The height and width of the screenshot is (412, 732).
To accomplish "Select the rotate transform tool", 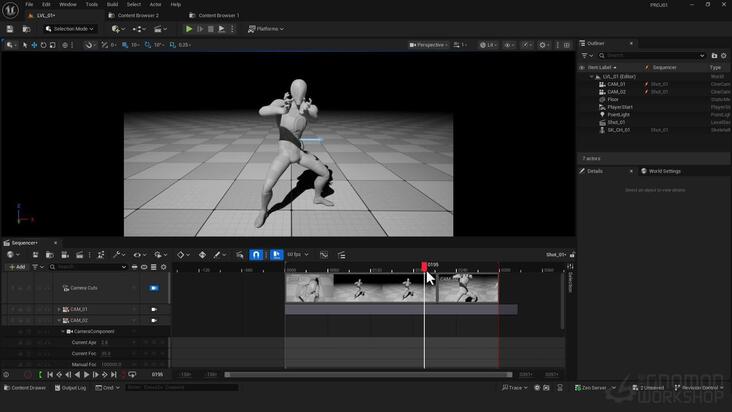I will (43, 45).
